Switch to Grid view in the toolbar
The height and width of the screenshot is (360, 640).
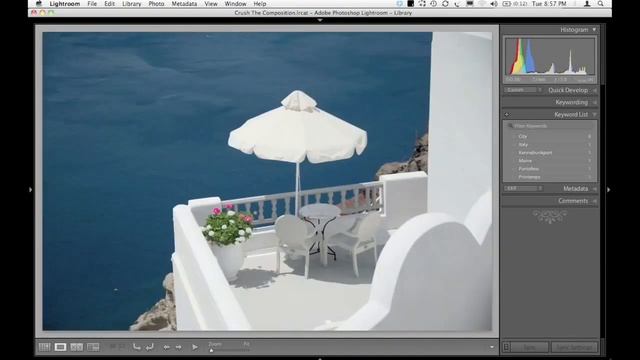tap(44, 347)
